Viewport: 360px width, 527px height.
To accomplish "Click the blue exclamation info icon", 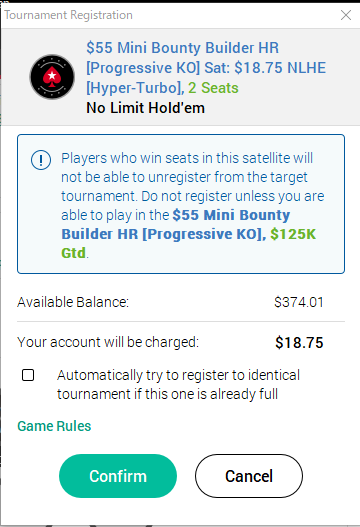I will click(x=41, y=160).
